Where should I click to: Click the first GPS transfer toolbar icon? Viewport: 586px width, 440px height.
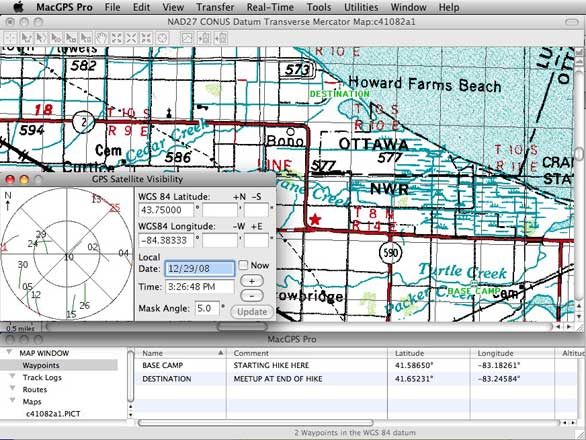204,38
